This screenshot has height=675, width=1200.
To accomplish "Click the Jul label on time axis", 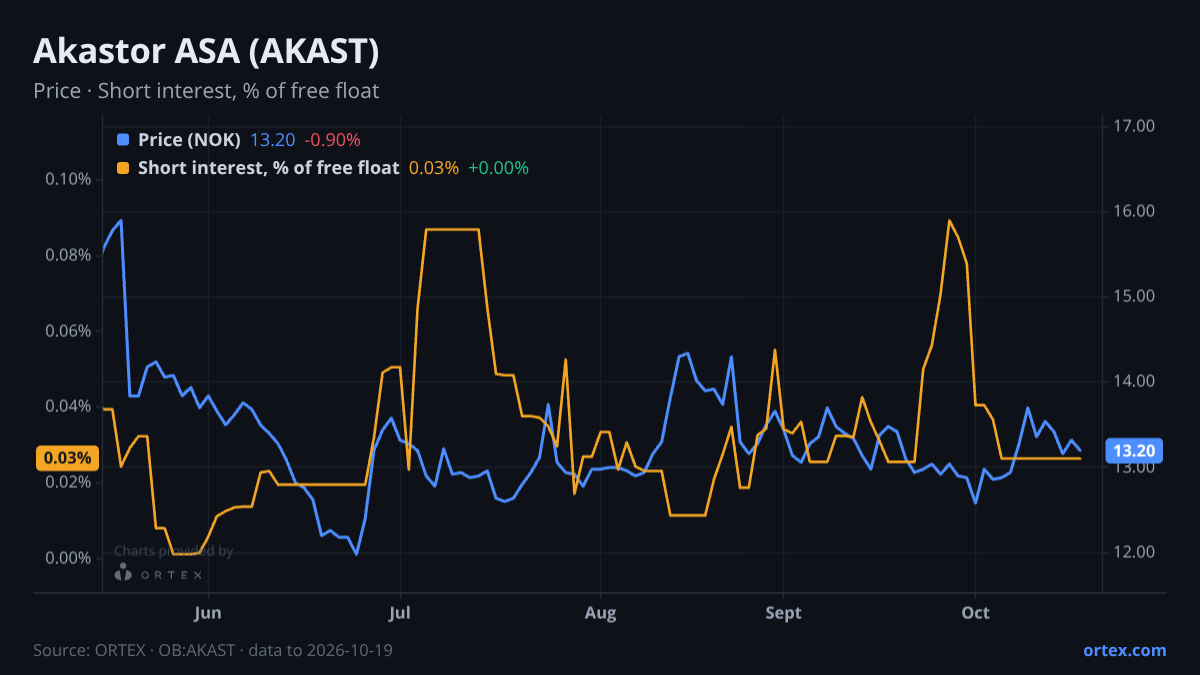I will tap(400, 613).
